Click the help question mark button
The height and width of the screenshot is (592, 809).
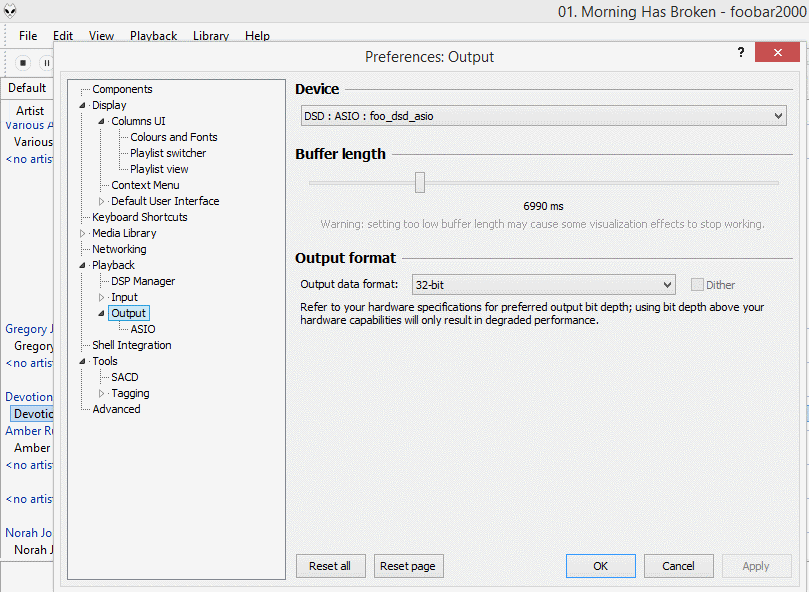[740, 53]
